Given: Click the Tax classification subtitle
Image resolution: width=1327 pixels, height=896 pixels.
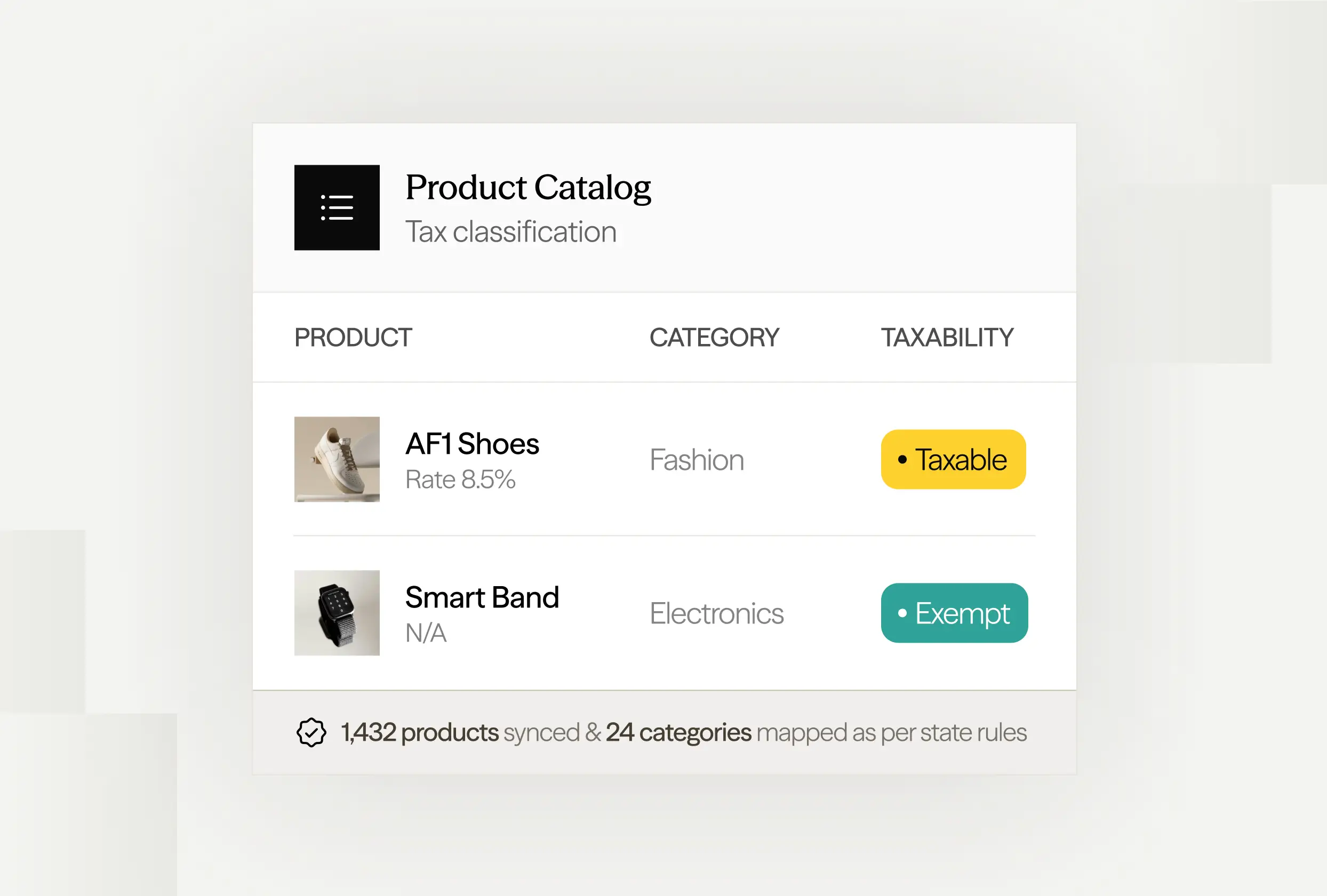Looking at the screenshot, I should [510, 232].
